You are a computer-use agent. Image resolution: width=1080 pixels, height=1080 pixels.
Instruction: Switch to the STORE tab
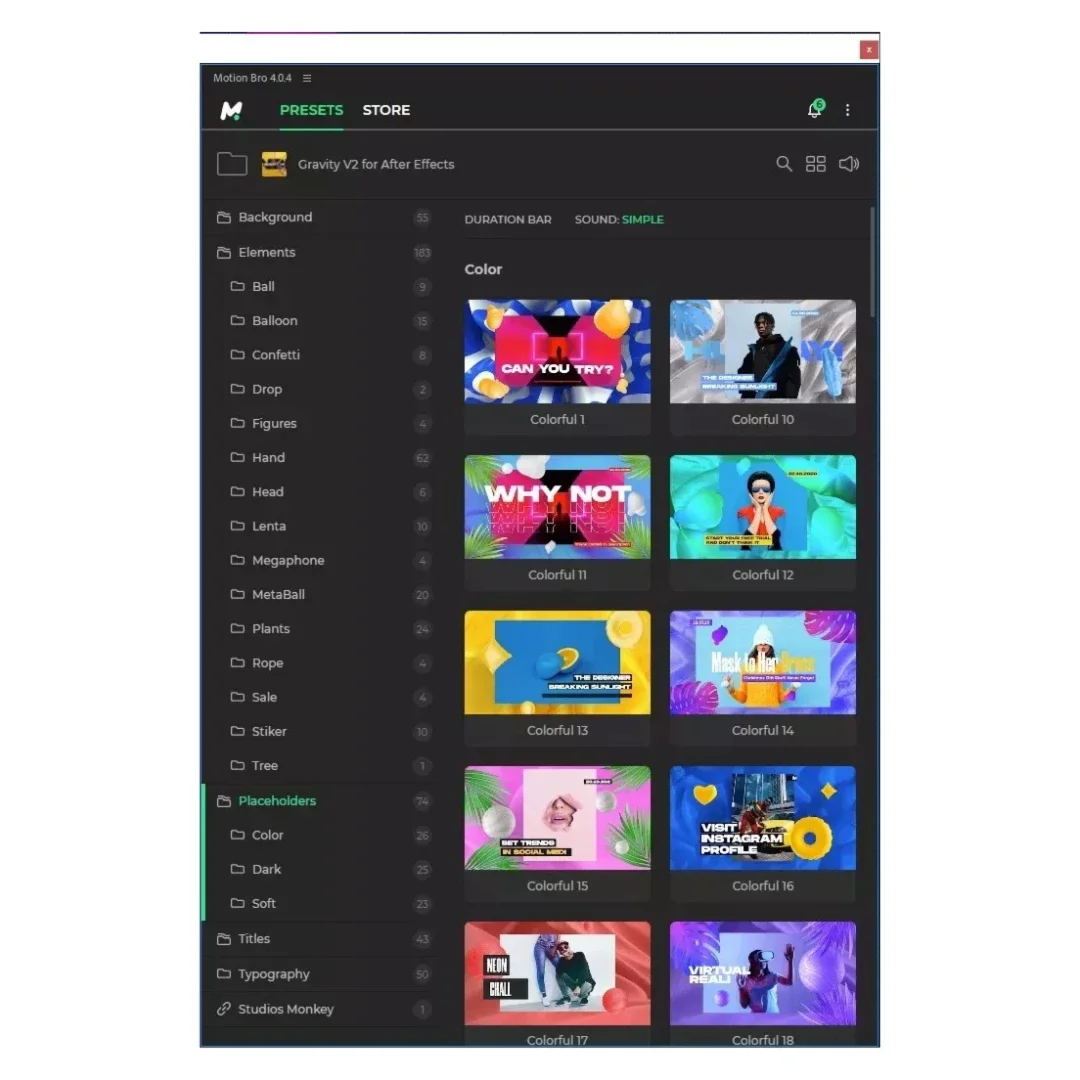(x=386, y=110)
